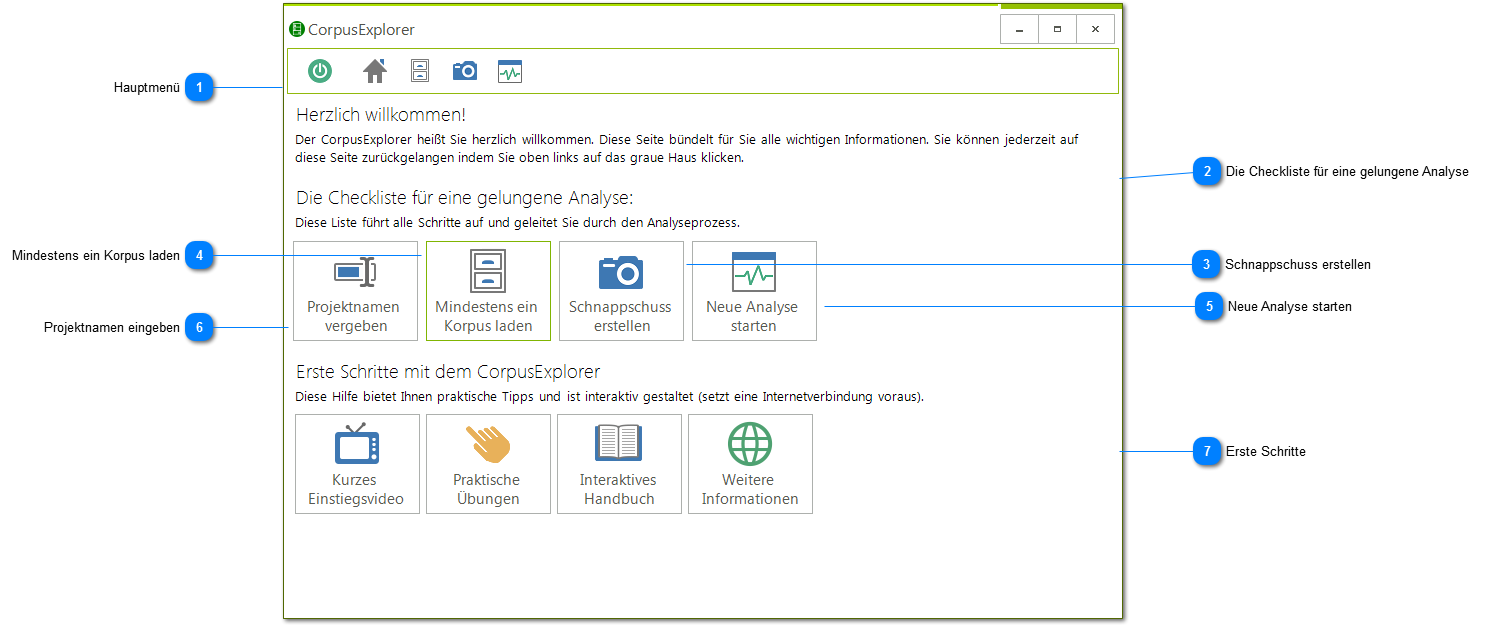Viewport: 1485px width, 627px height.
Task: Choose the 'Schnappschuss erstellen' tile
Action: click(621, 291)
